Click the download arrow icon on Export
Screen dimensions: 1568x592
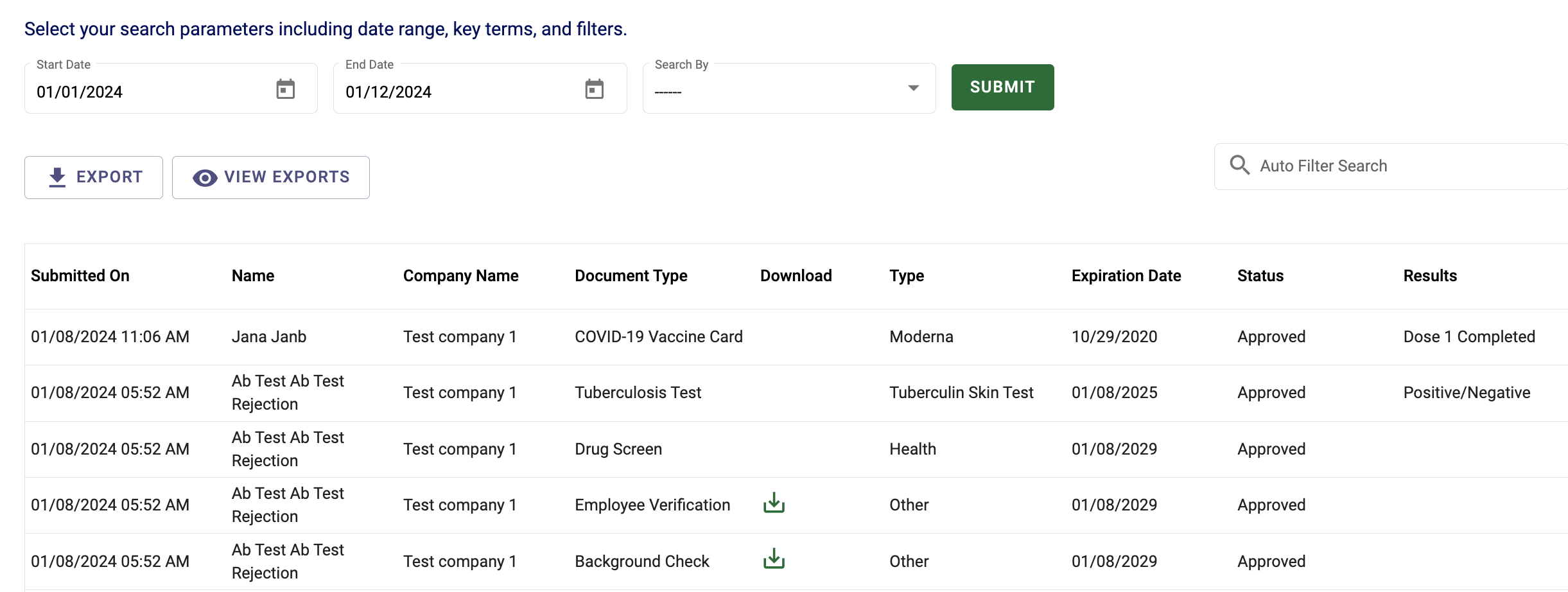[57, 177]
